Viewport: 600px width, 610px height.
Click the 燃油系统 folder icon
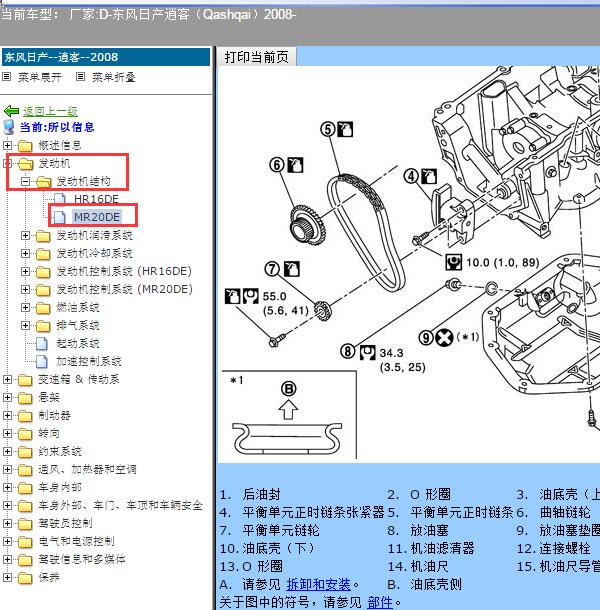(x=43, y=308)
